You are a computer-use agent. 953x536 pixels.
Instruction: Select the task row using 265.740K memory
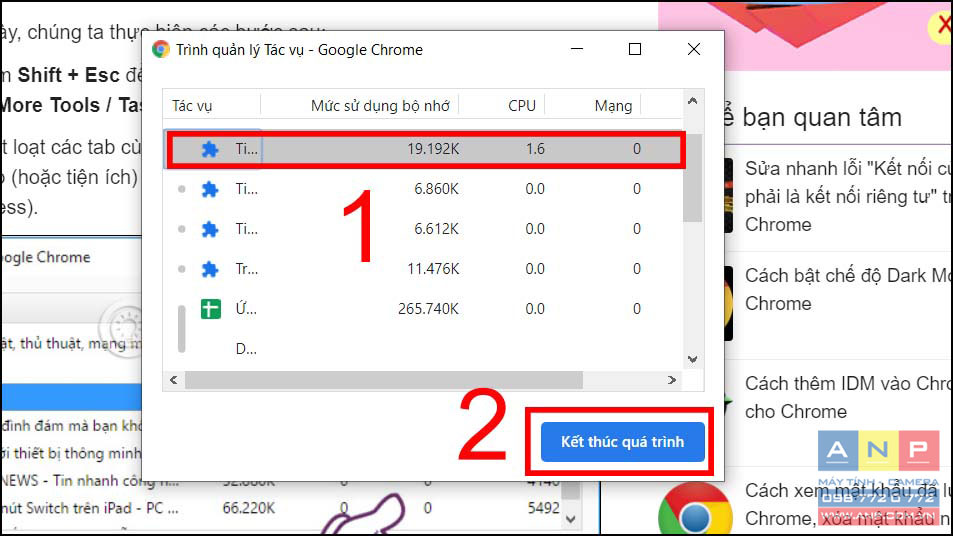tap(423, 309)
